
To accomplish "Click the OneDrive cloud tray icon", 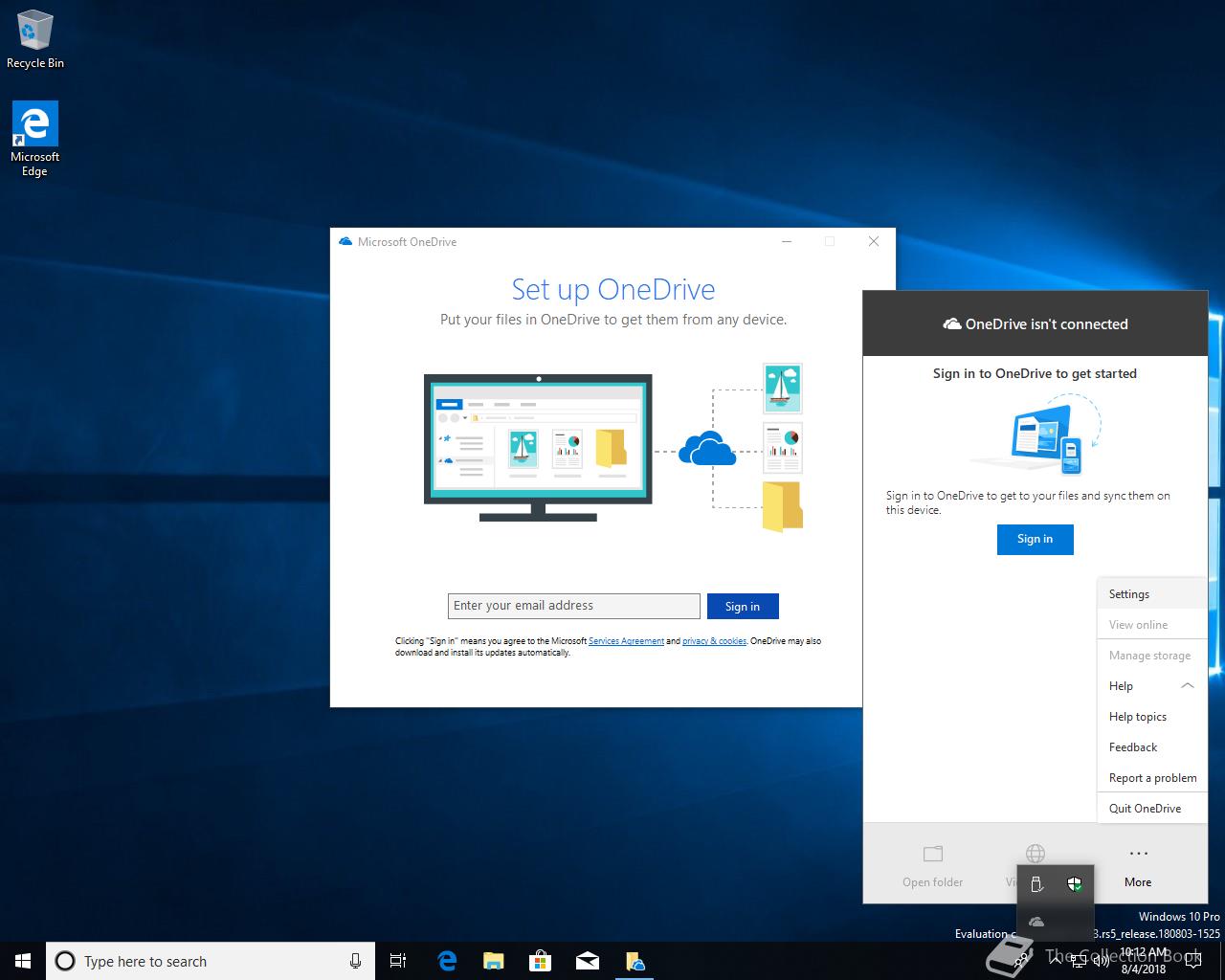I will (1036, 922).
